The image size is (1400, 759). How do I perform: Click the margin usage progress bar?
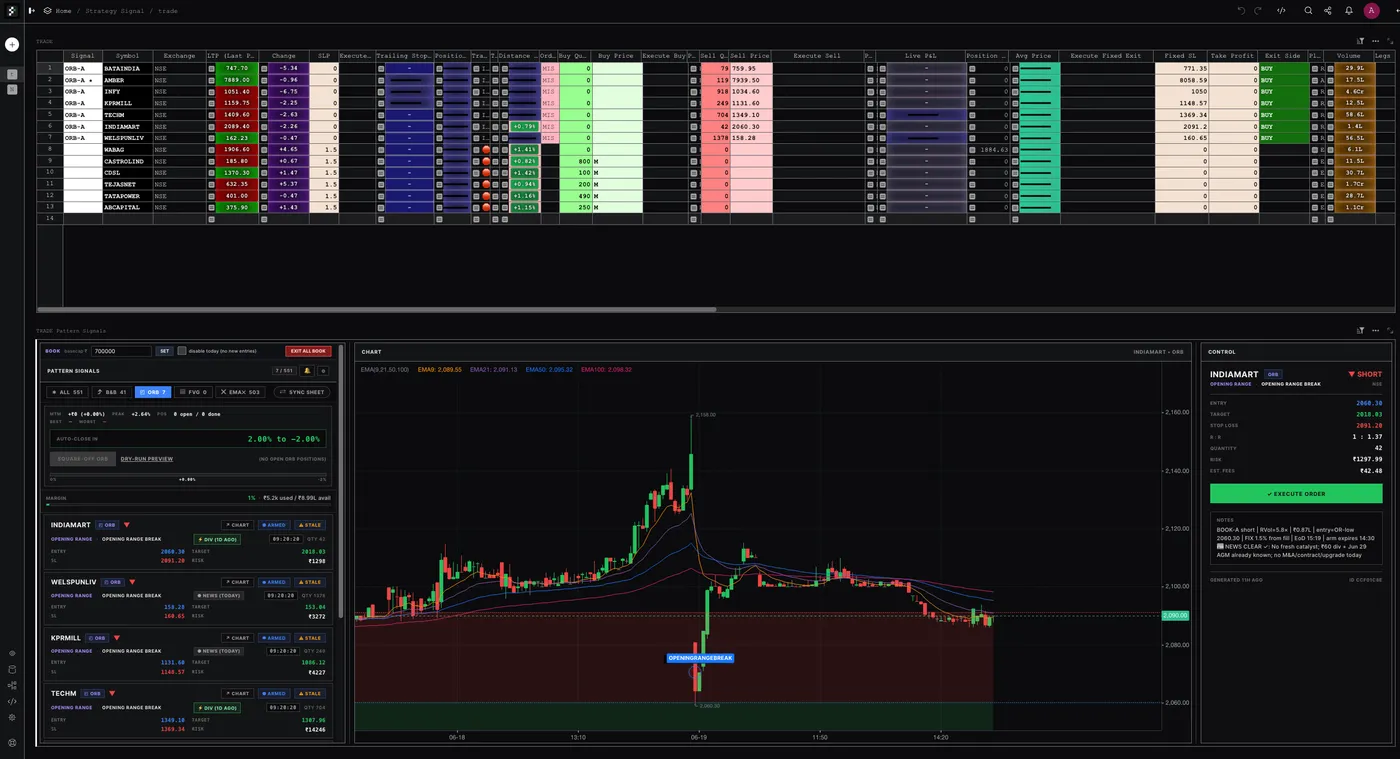[x=187, y=505]
